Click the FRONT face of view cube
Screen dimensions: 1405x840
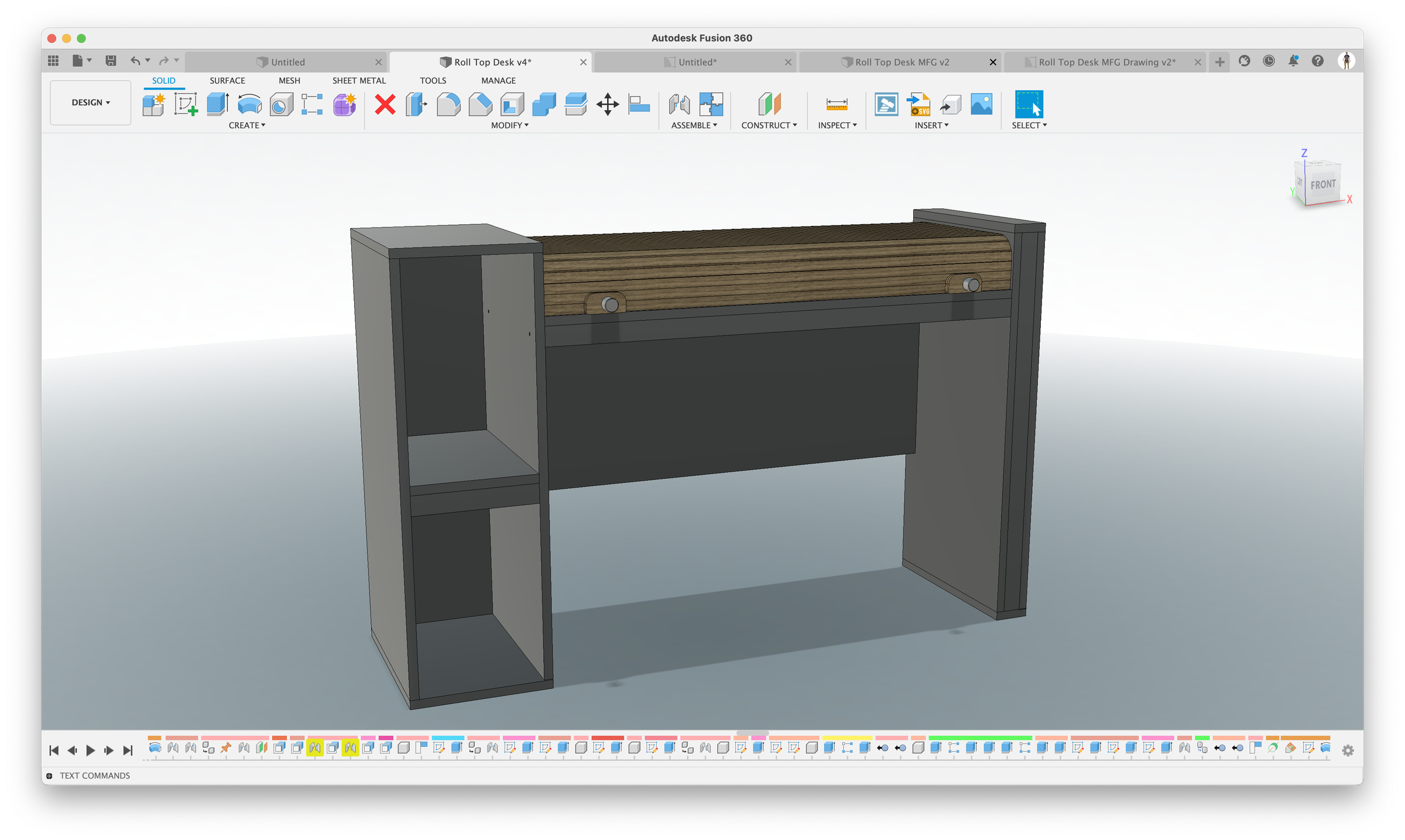tap(1322, 185)
